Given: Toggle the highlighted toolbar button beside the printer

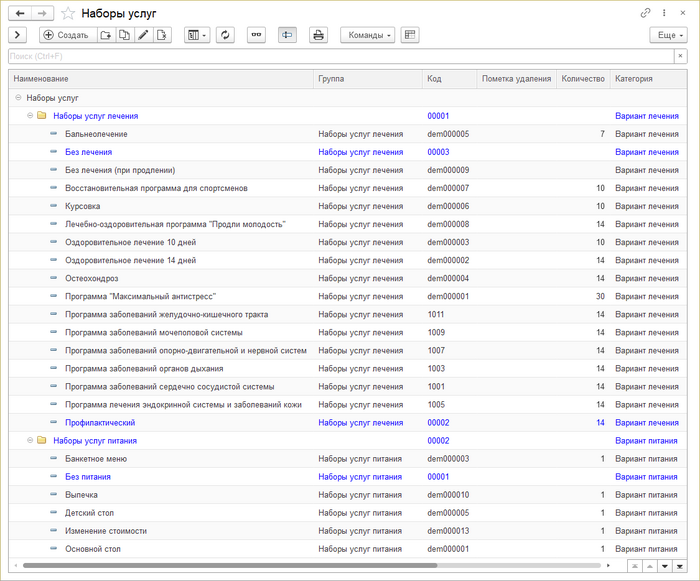Looking at the screenshot, I should (287, 35).
